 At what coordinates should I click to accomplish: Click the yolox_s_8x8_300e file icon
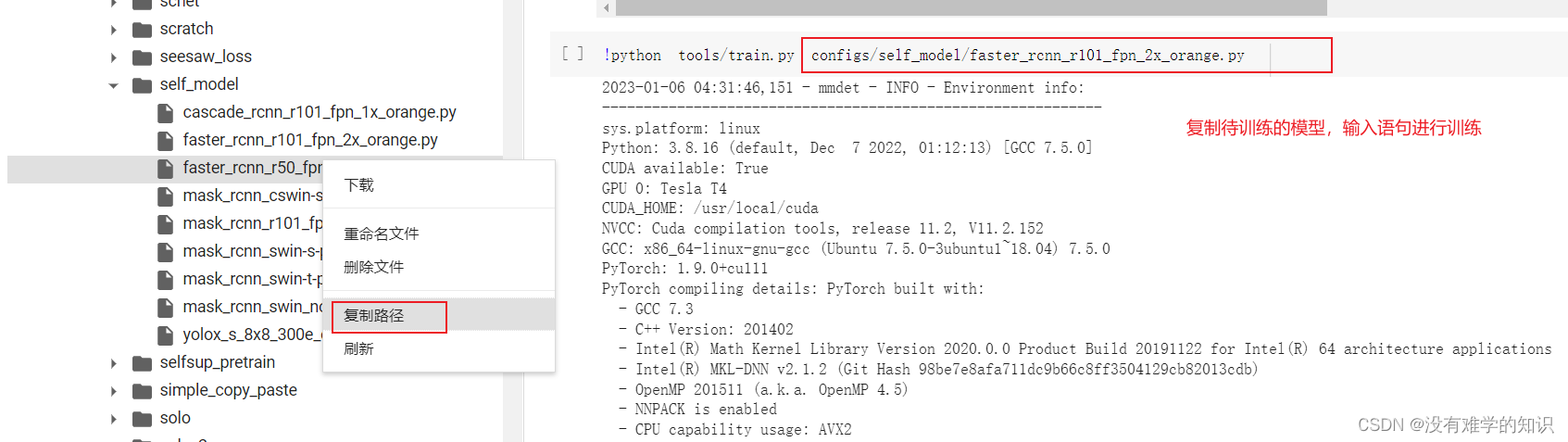click(x=166, y=335)
